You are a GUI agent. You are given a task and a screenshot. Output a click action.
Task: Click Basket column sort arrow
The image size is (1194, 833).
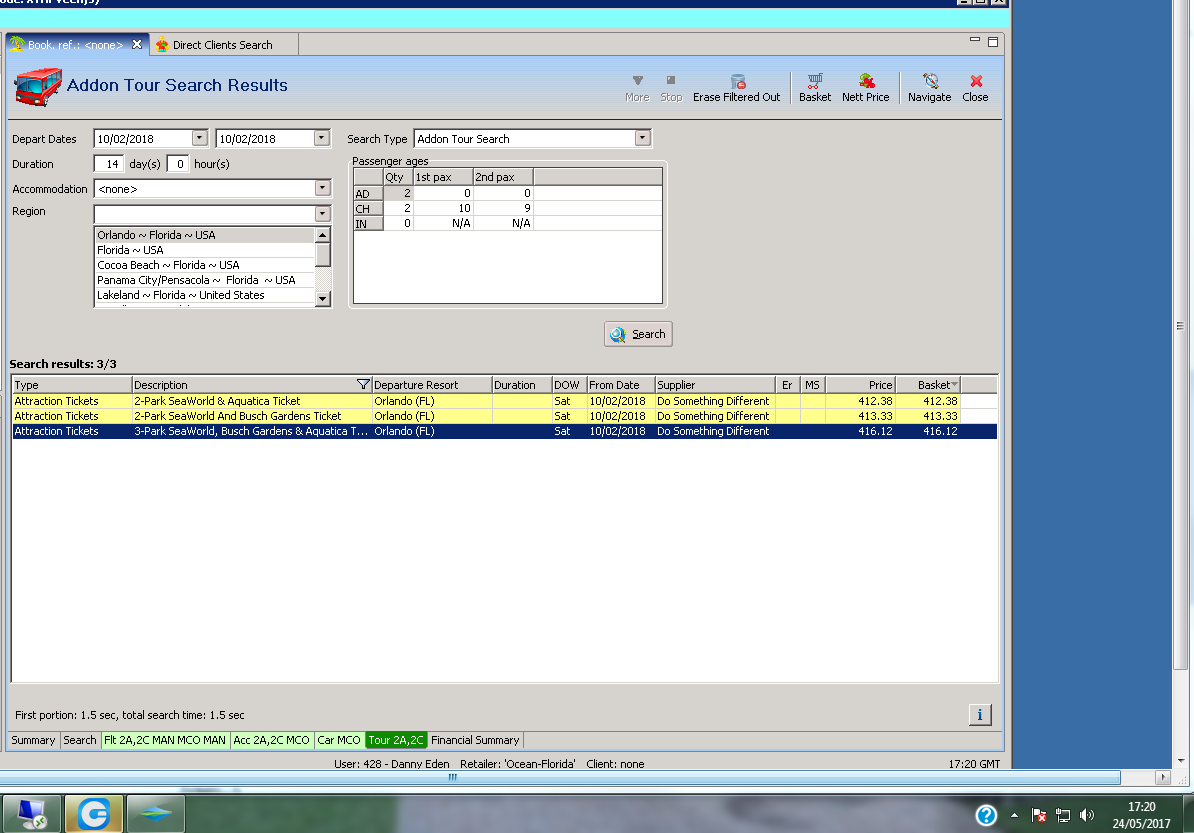pyautogui.click(x=954, y=385)
